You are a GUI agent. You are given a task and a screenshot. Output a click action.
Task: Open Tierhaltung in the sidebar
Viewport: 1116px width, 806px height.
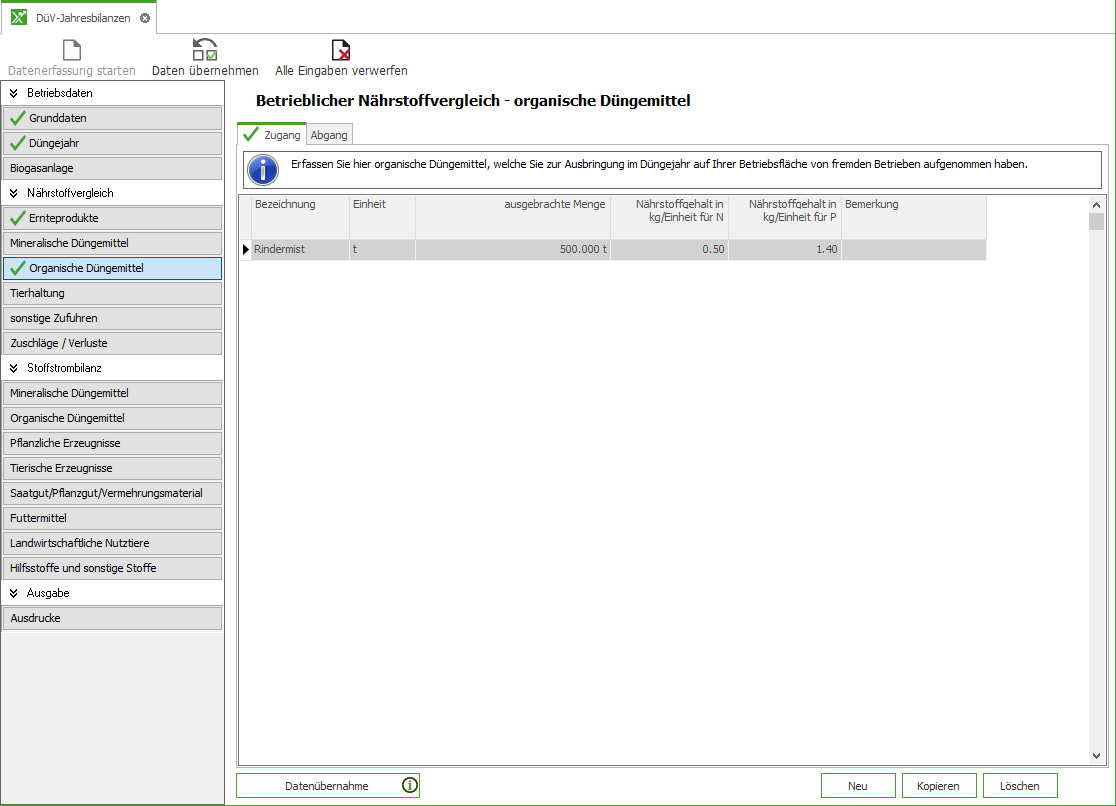(112, 293)
